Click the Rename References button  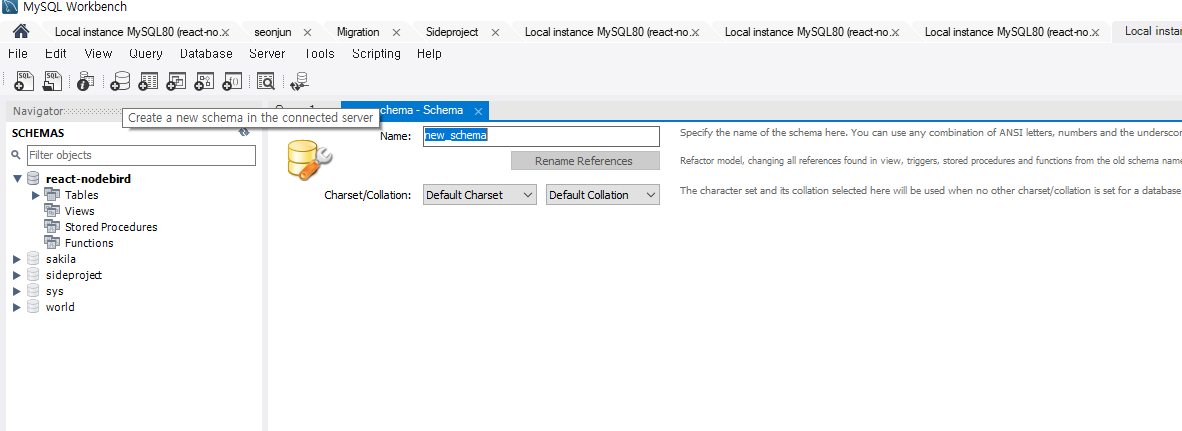click(x=585, y=160)
